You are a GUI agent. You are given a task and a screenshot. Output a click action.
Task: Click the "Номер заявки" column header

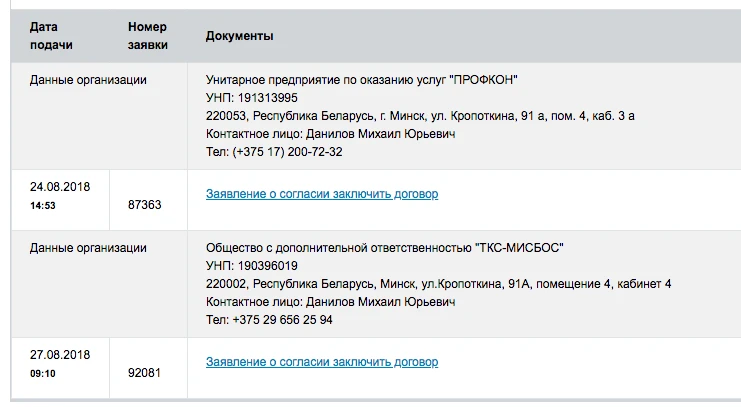[148, 36]
